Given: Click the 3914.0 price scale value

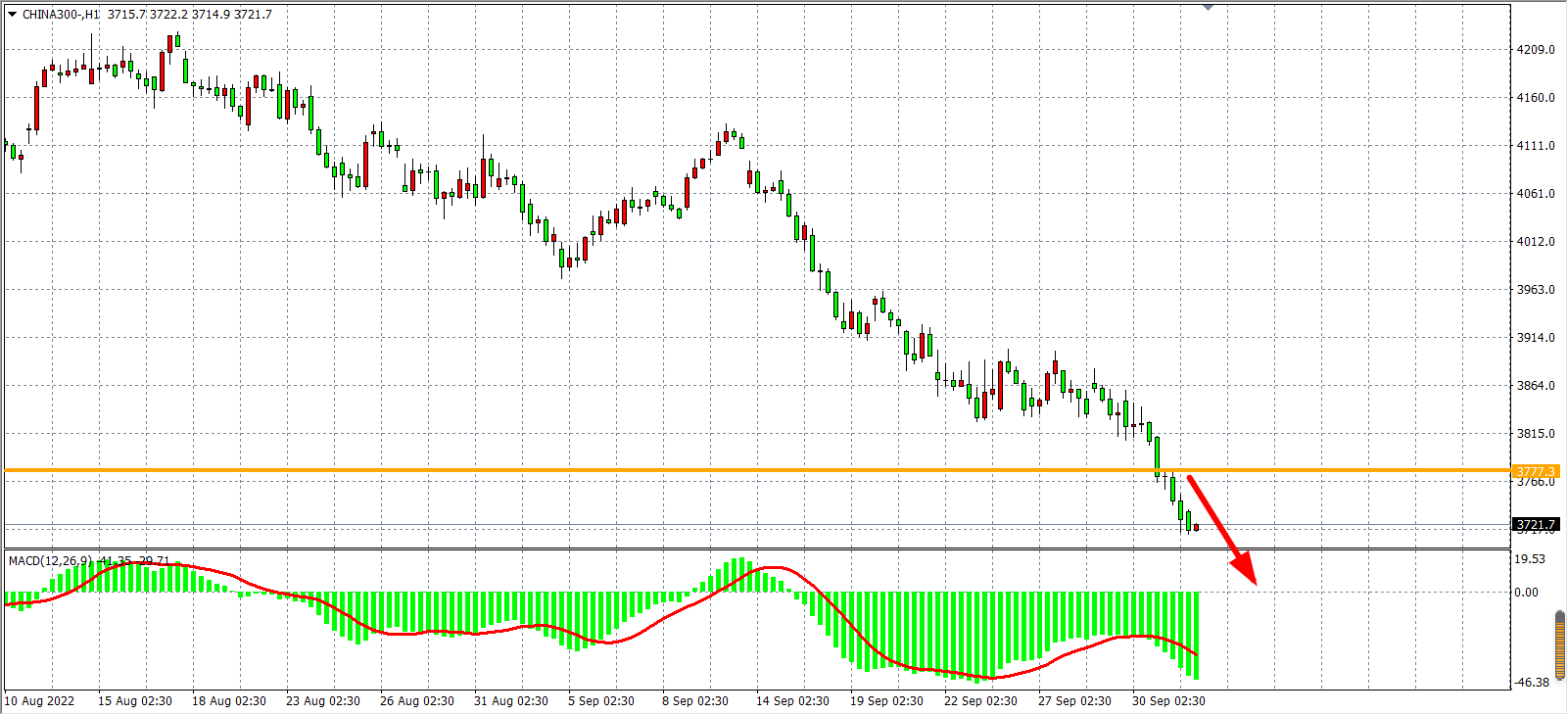Looking at the screenshot, I should [x=1535, y=338].
